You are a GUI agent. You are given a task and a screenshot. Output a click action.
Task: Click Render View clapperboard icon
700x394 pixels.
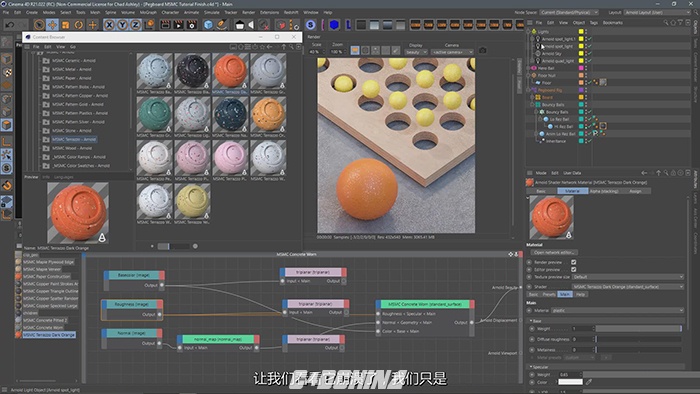click(165, 25)
